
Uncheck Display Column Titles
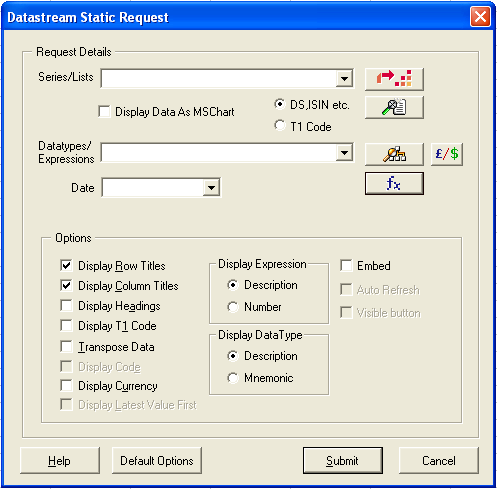[66, 286]
